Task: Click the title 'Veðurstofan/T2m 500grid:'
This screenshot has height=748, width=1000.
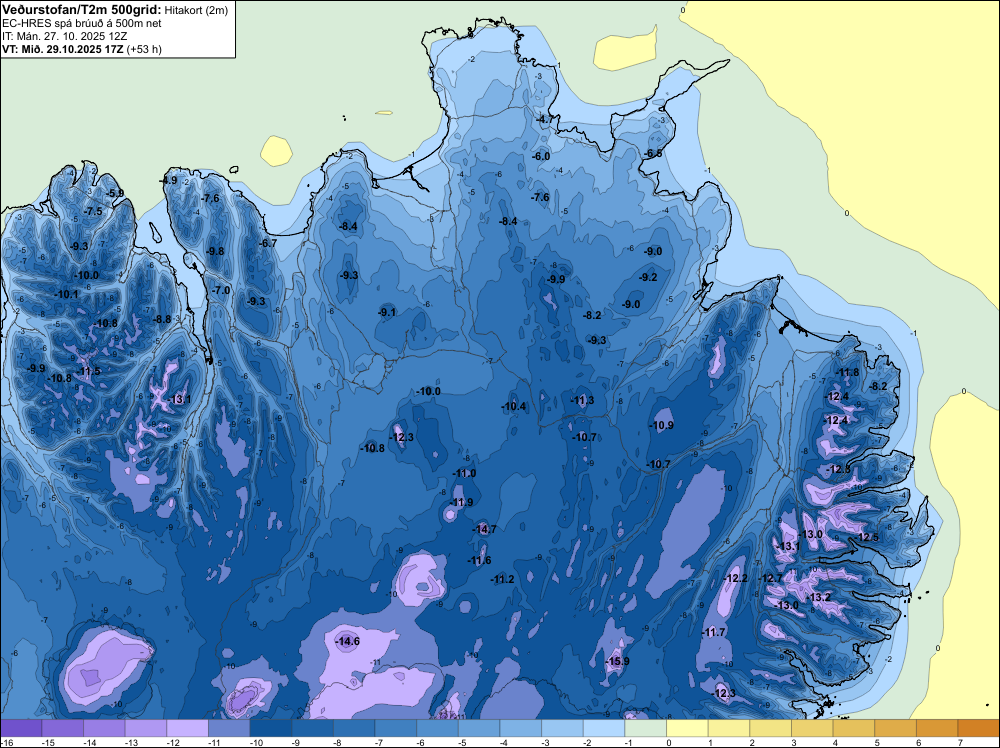Action: point(82,10)
